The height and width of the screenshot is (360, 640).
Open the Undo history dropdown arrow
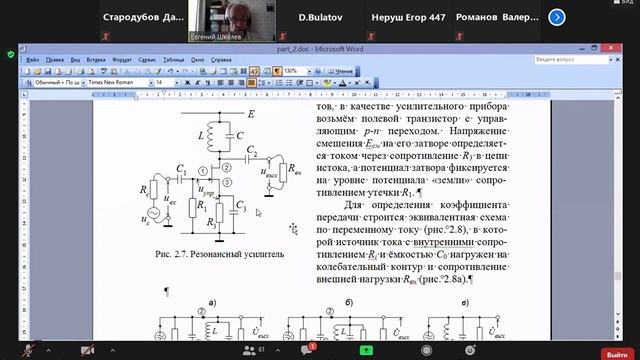(178, 71)
